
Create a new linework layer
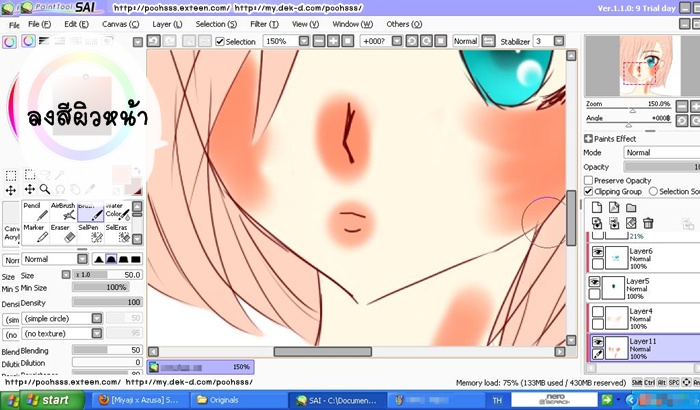point(614,207)
